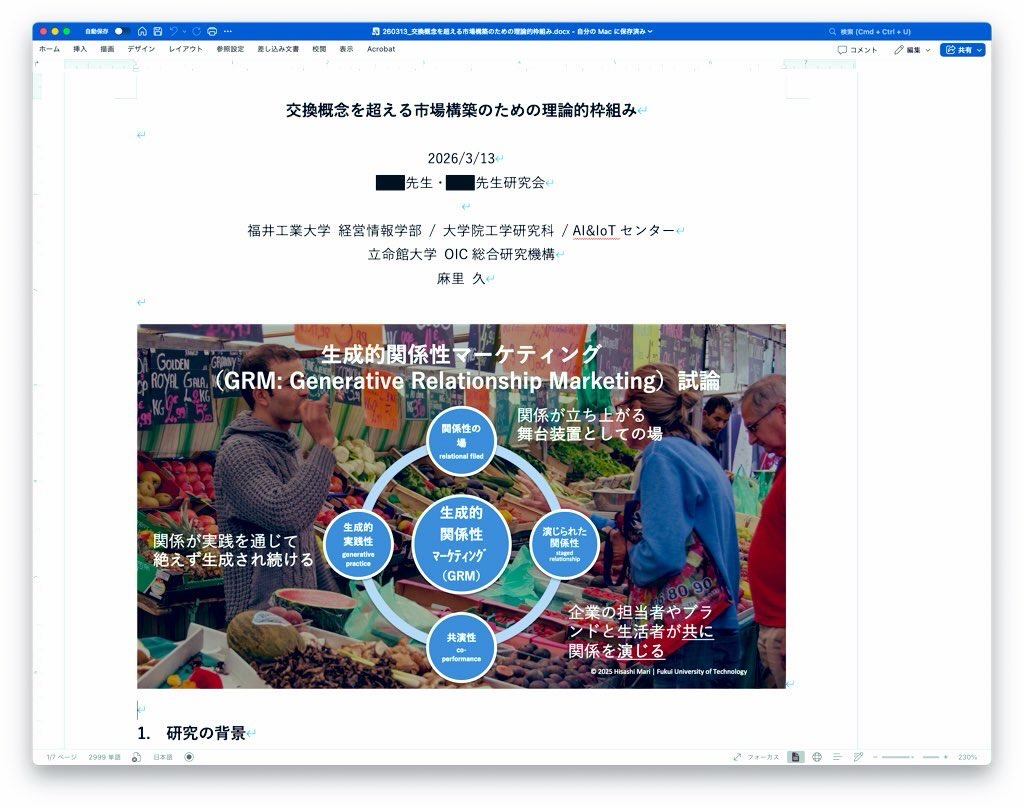Switch to Web layout view in the status bar
Viewport: 1024px width, 808px height.
tap(817, 757)
